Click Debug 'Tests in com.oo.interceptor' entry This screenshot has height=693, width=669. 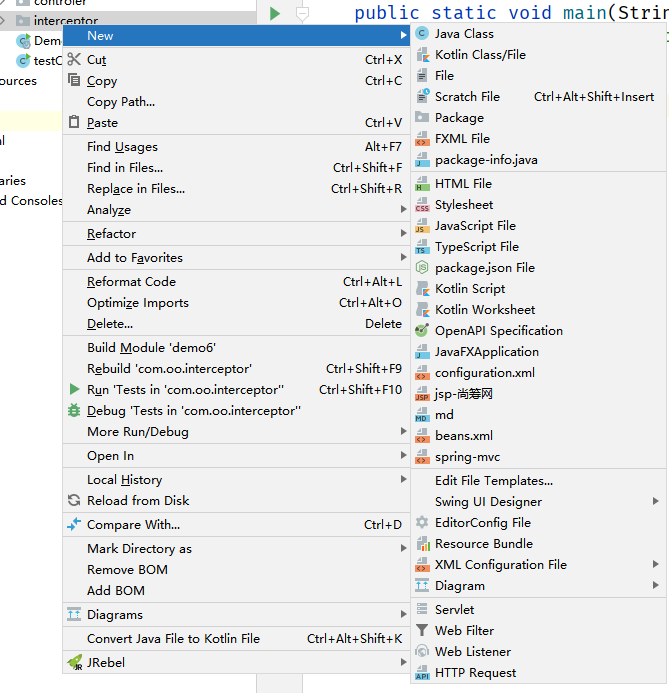point(191,411)
